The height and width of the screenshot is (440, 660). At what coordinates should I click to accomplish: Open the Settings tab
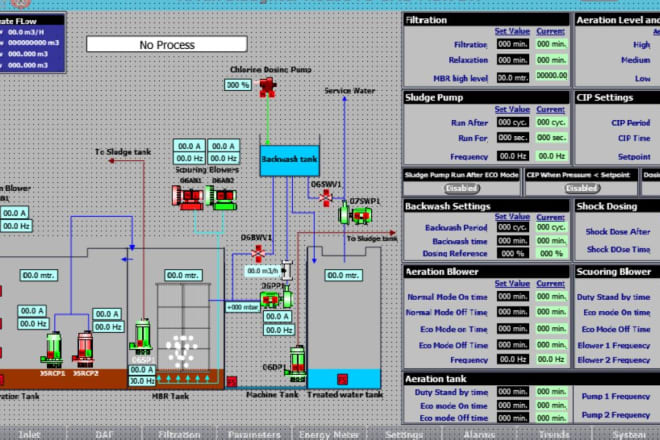404,434
